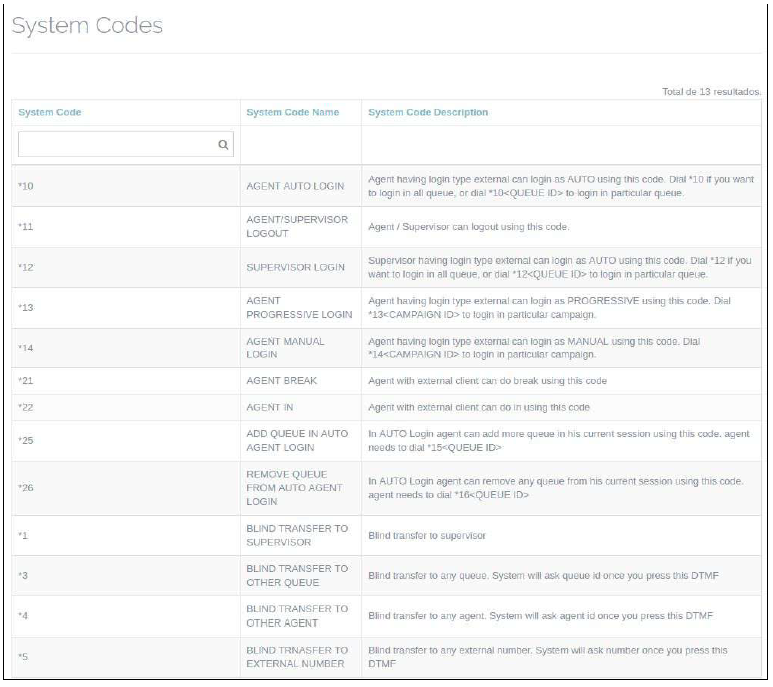Select the AGENT MANUAL LOGIN entry
The height and width of the screenshot is (687, 773).
(285, 348)
